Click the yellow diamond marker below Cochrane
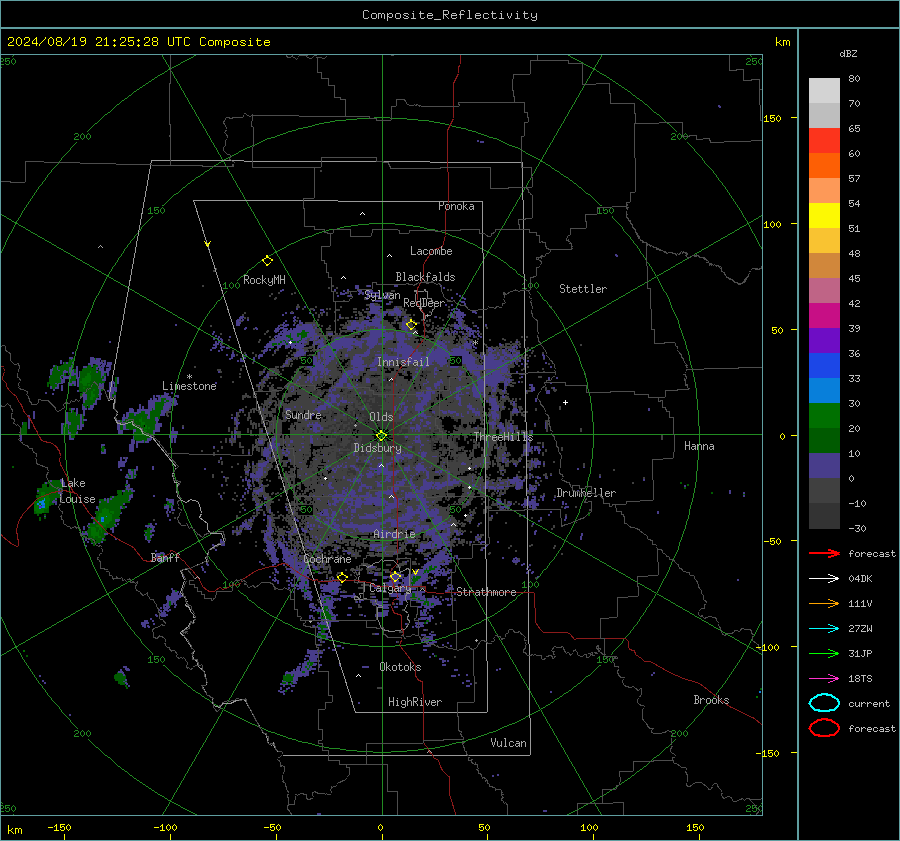Screen dimensions: 900x841 (342, 577)
